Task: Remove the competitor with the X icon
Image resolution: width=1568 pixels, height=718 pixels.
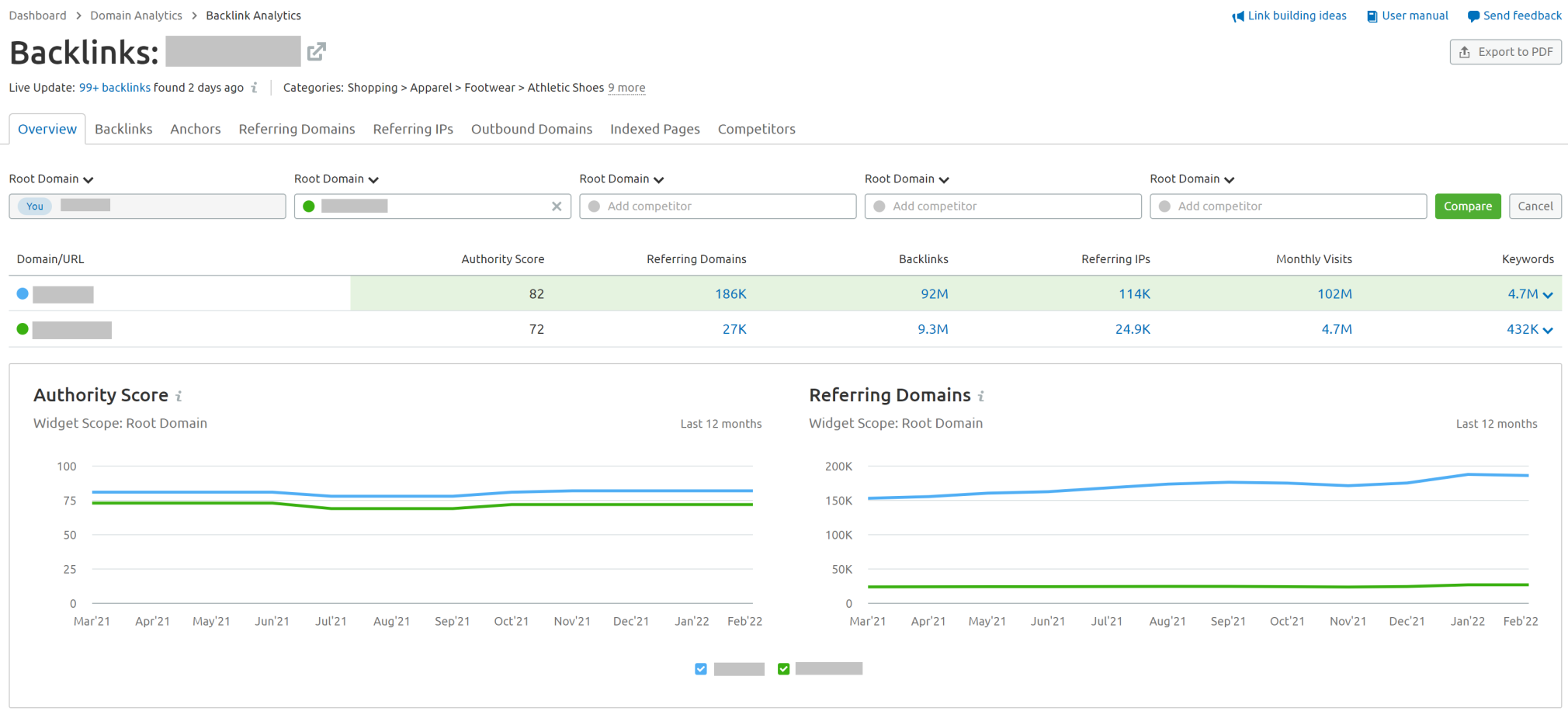Action: click(557, 206)
